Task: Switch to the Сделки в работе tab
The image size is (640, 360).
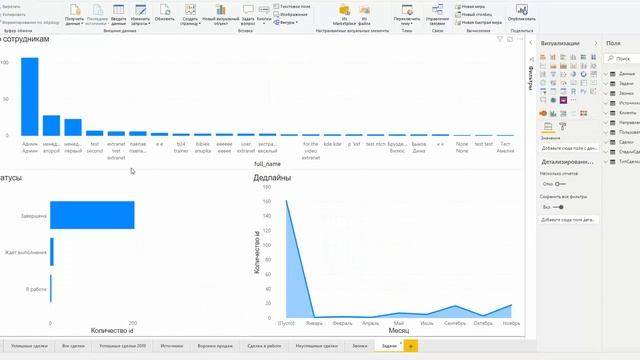Action: pos(264,346)
